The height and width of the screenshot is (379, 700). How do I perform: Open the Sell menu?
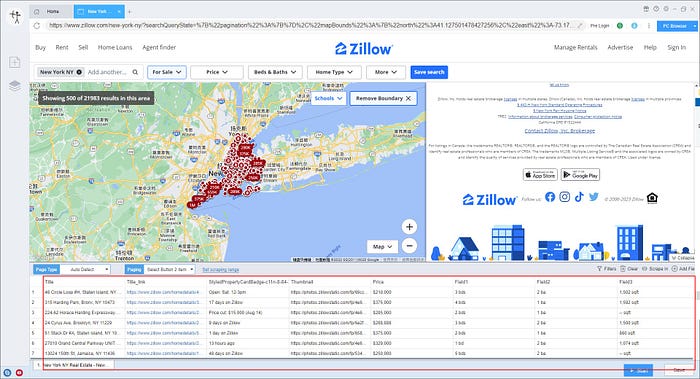pyautogui.click(x=83, y=47)
